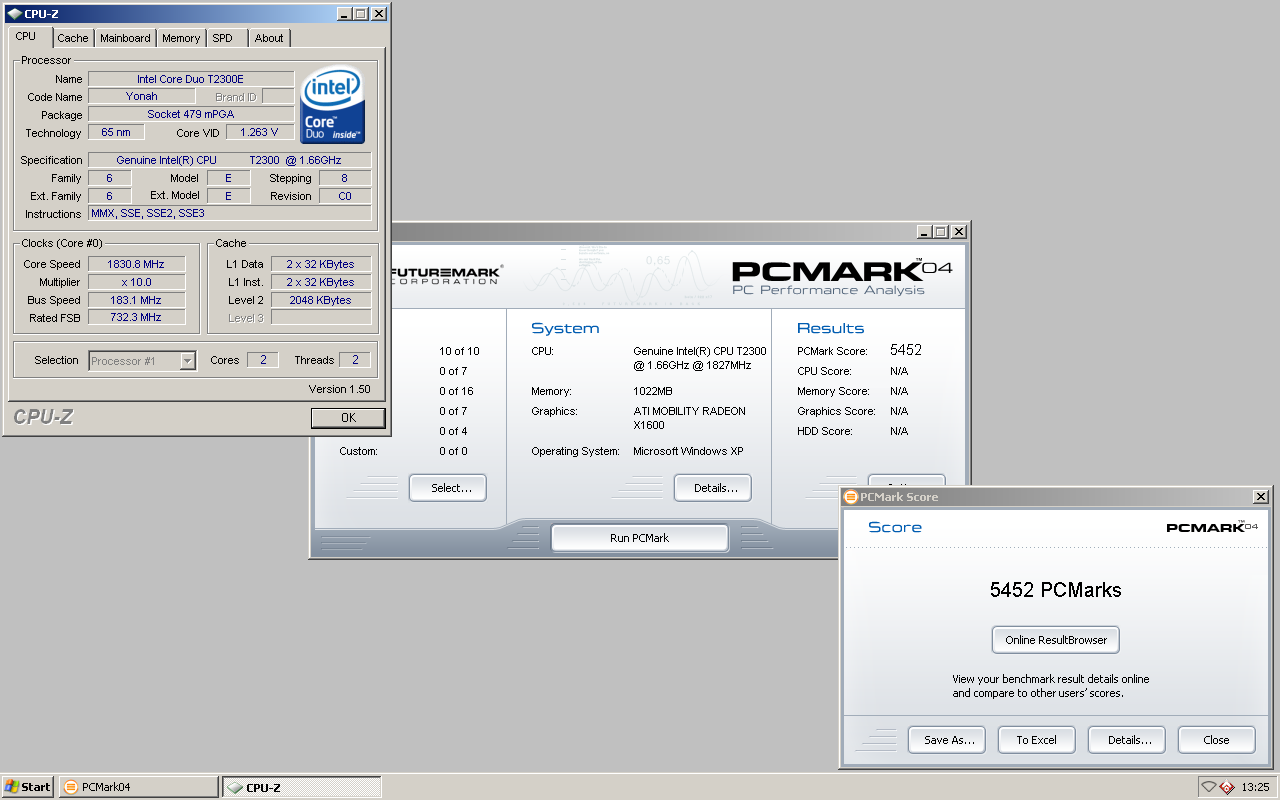1280x800 pixels.
Task: Click the Level 2 cache value 2048 KBytes
Action: tap(320, 300)
